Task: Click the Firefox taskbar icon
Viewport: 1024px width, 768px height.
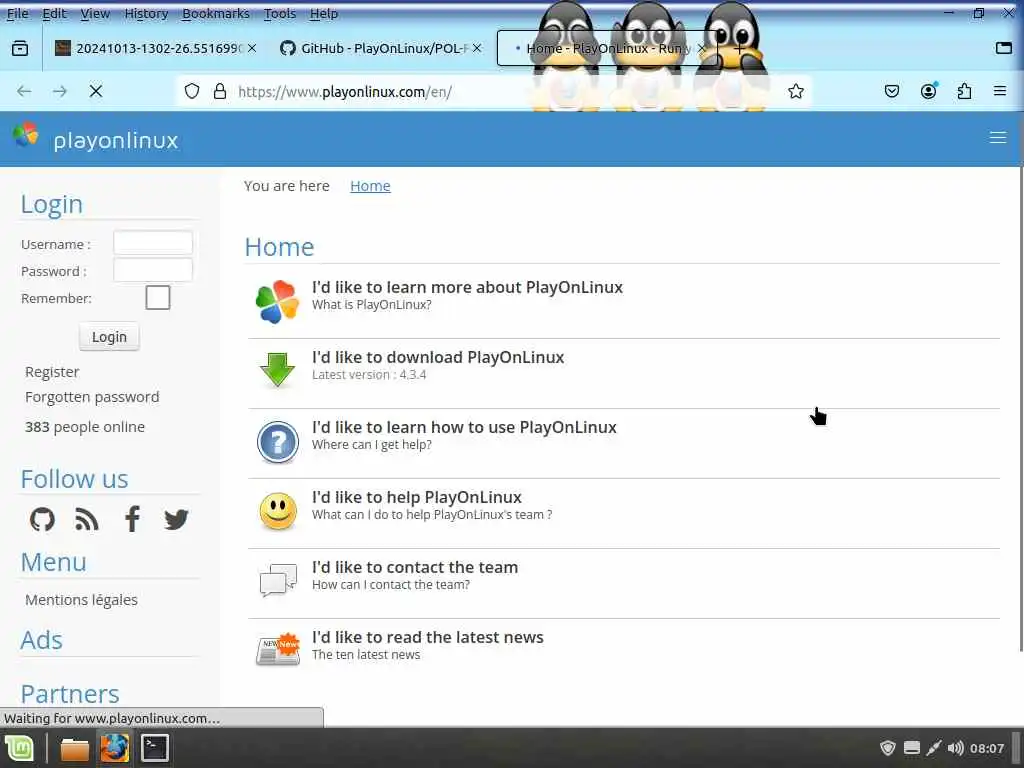Action: [x=114, y=748]
